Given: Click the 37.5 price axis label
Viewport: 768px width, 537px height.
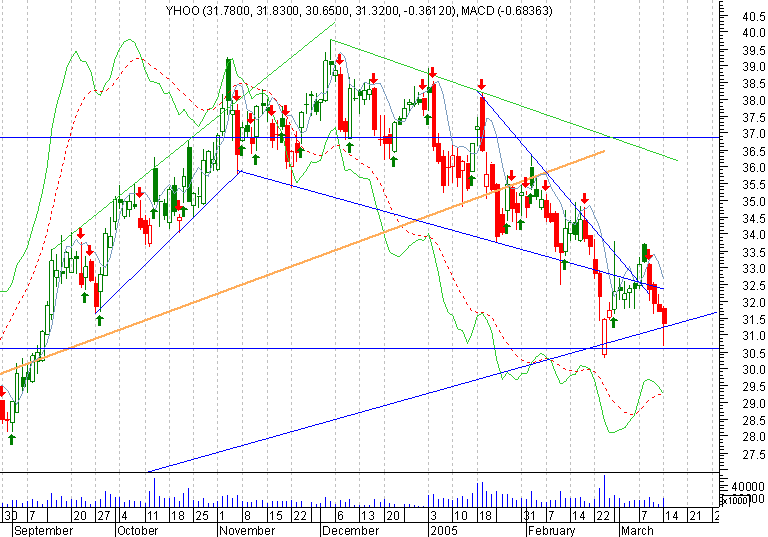Looking at the screenshot, I should coord(753,118).
